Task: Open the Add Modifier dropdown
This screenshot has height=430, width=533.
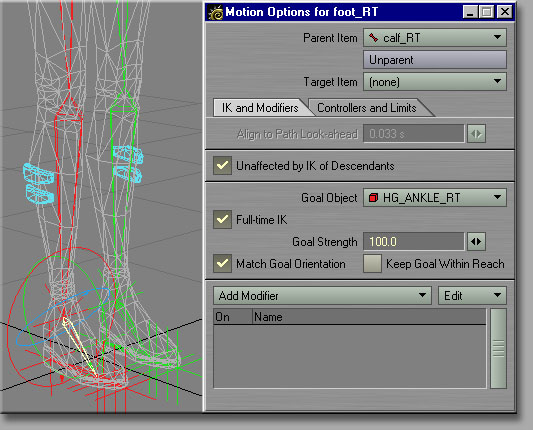Action: (322, 295)
